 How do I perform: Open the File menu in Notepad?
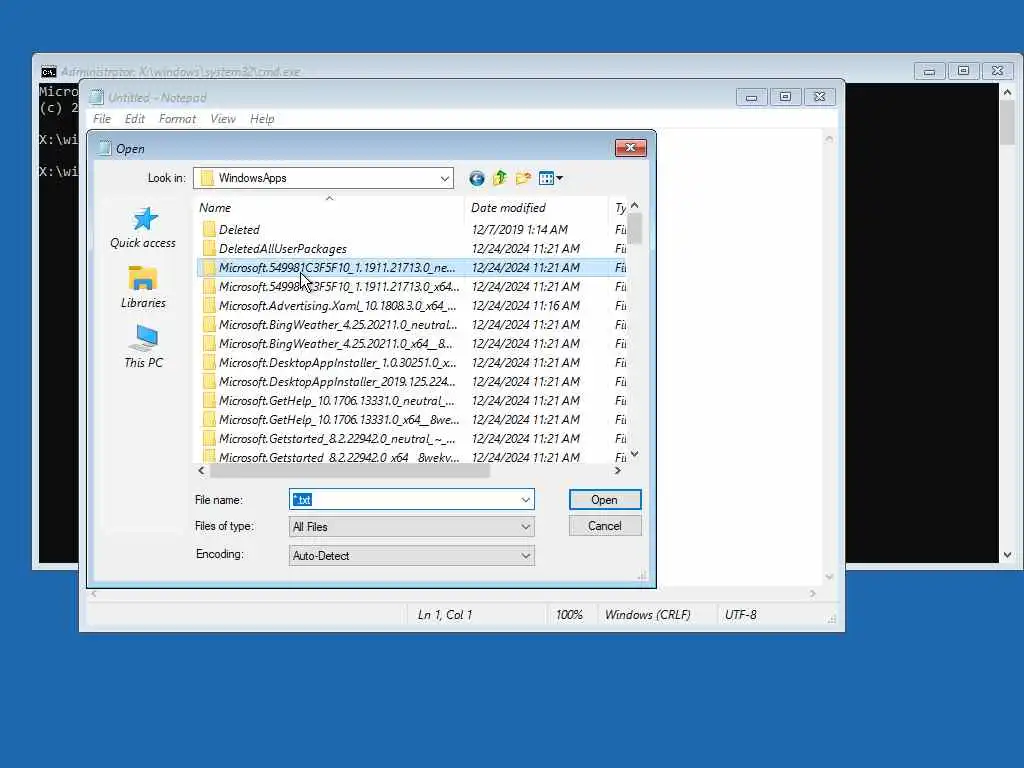[x=102, y=119]
